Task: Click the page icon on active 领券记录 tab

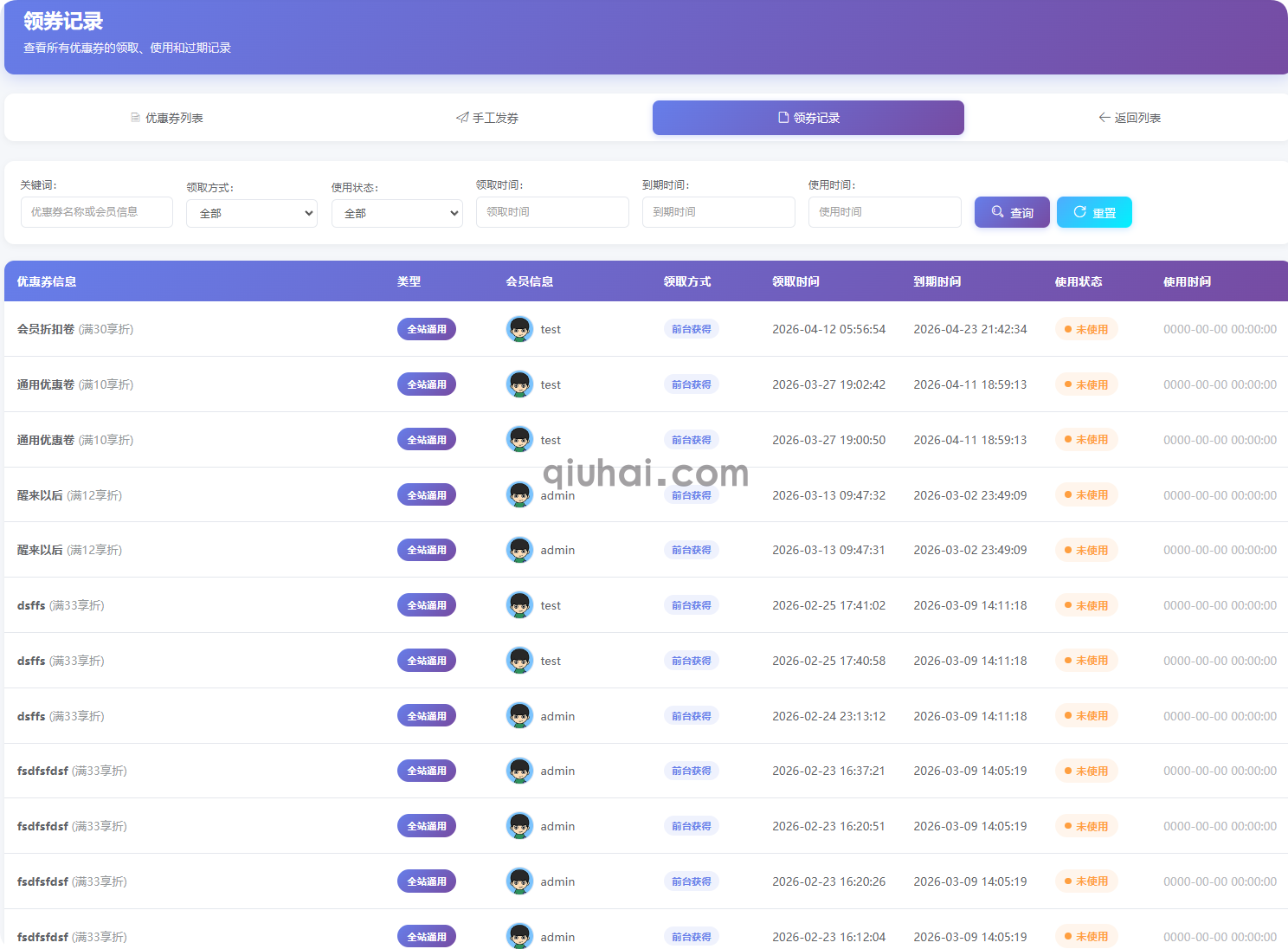Action: pyautogui.click(x=783, y=118)
